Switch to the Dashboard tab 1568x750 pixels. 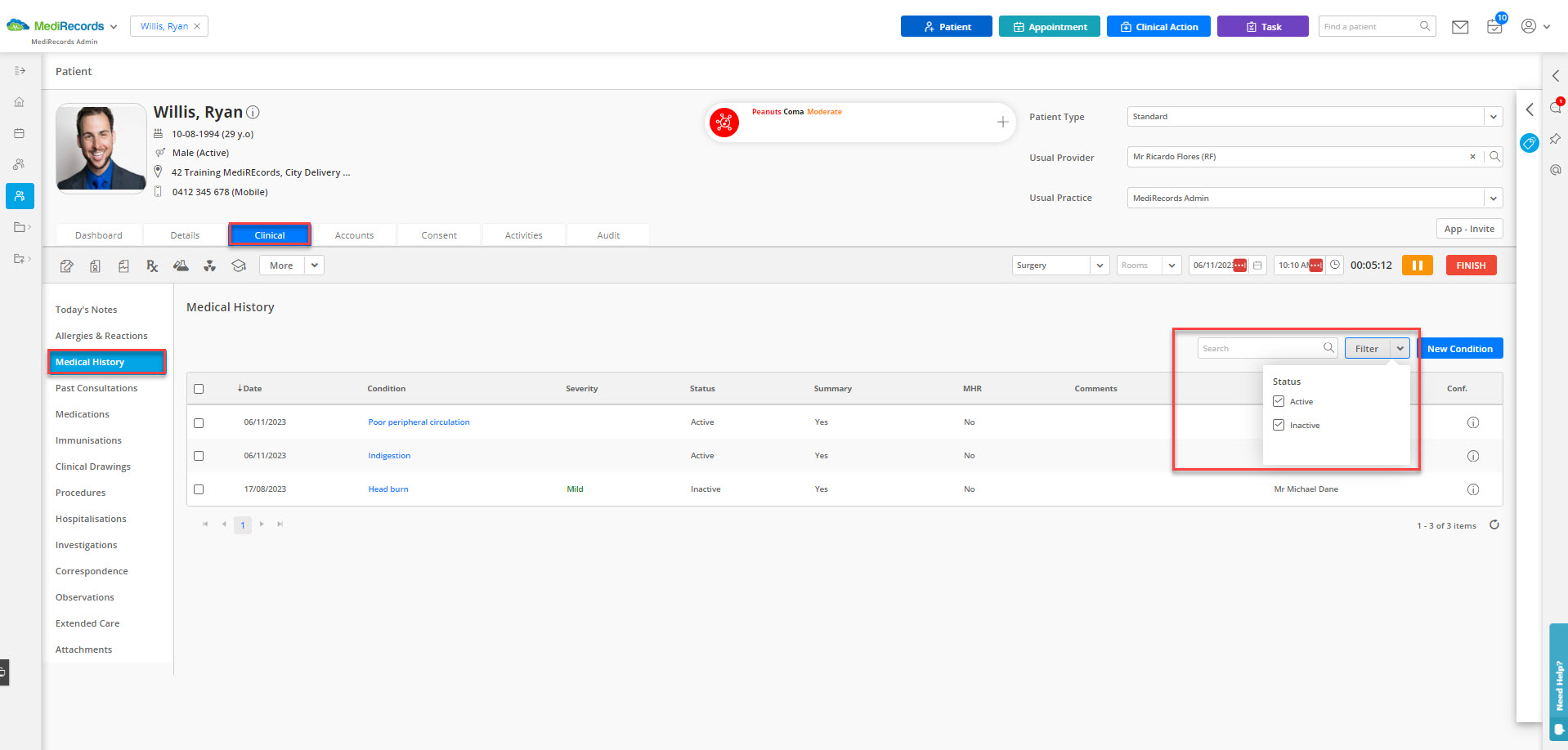99,235
